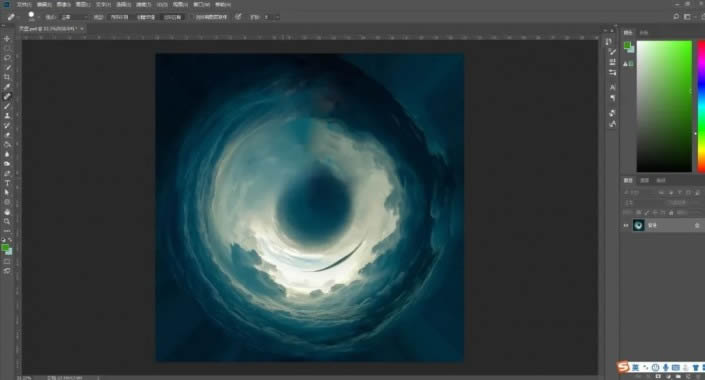
Task: Choose the 创建纹理 (Create Texture) type button
Action: 146,17
